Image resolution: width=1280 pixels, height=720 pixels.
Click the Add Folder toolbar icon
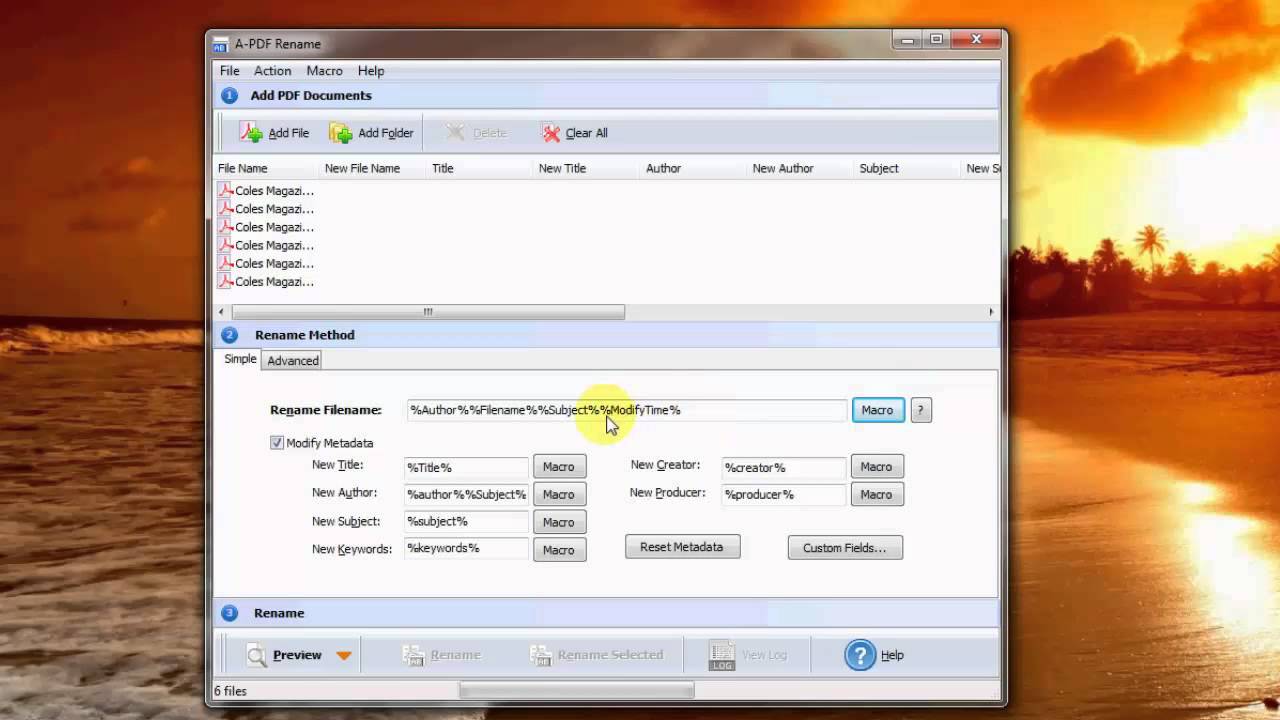pos(341,133)
